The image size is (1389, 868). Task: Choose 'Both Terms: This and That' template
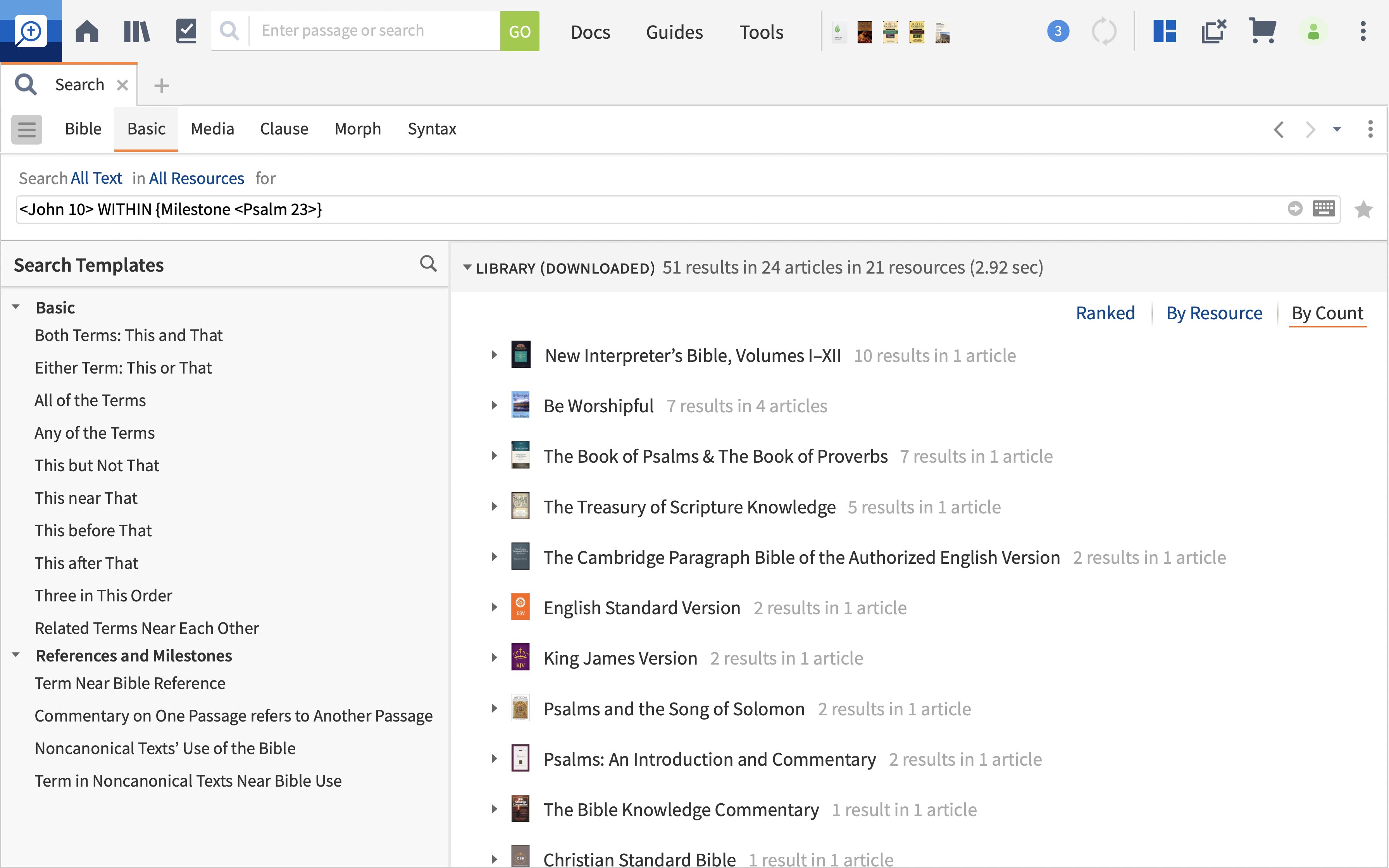point(129,335)
